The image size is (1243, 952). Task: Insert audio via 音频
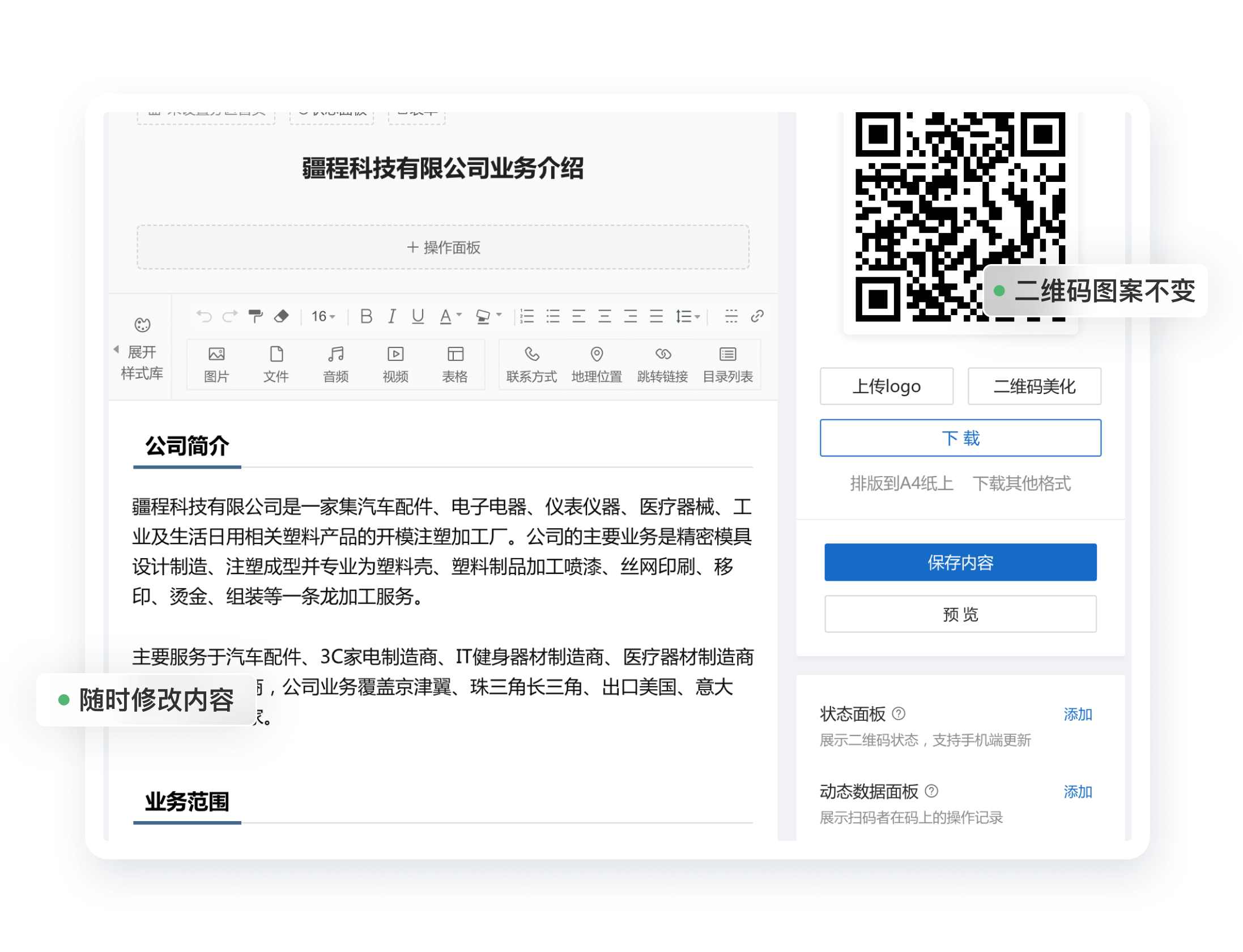(335, 364)
